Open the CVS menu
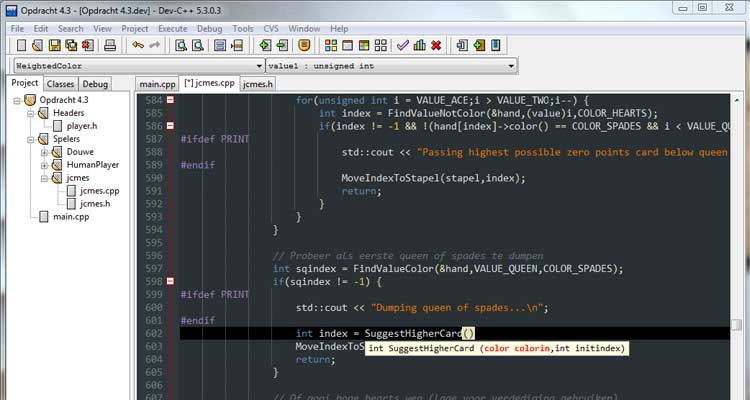 [271, 29]
